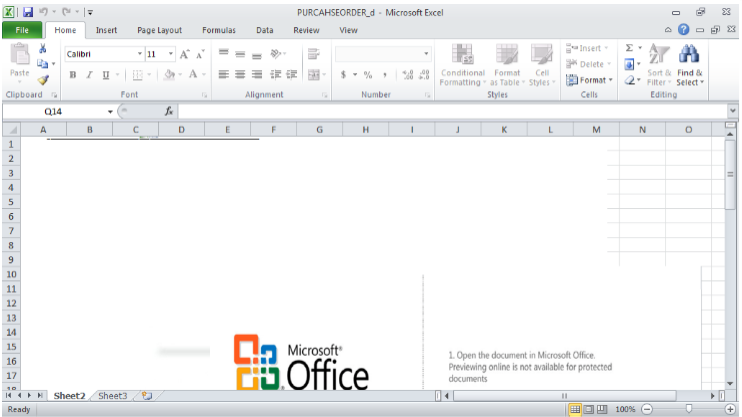742x417 pixels.
Task: Click the Increase Decimal icon
Action: (407, 74)
